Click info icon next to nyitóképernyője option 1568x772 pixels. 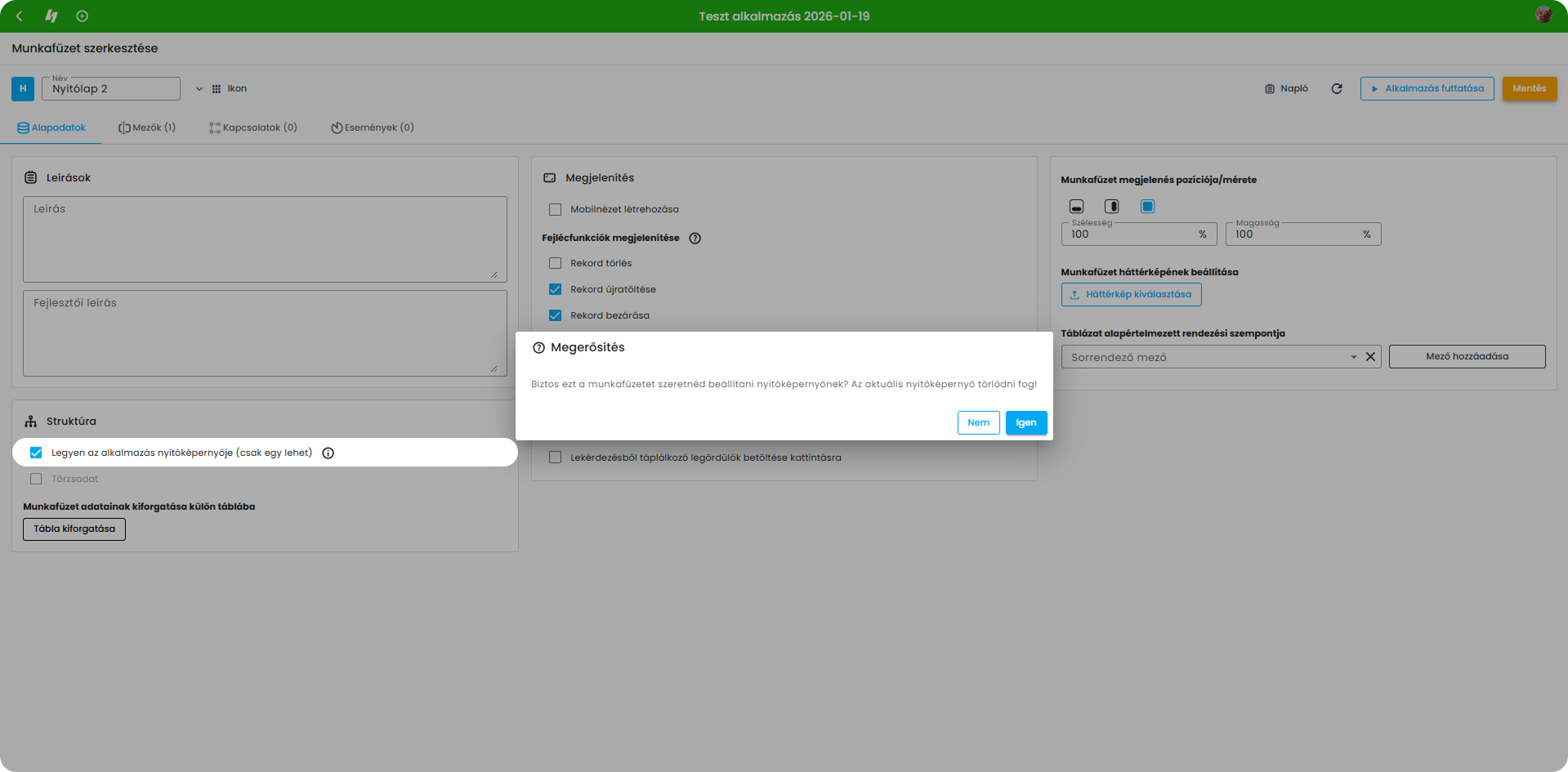point(328,453)
